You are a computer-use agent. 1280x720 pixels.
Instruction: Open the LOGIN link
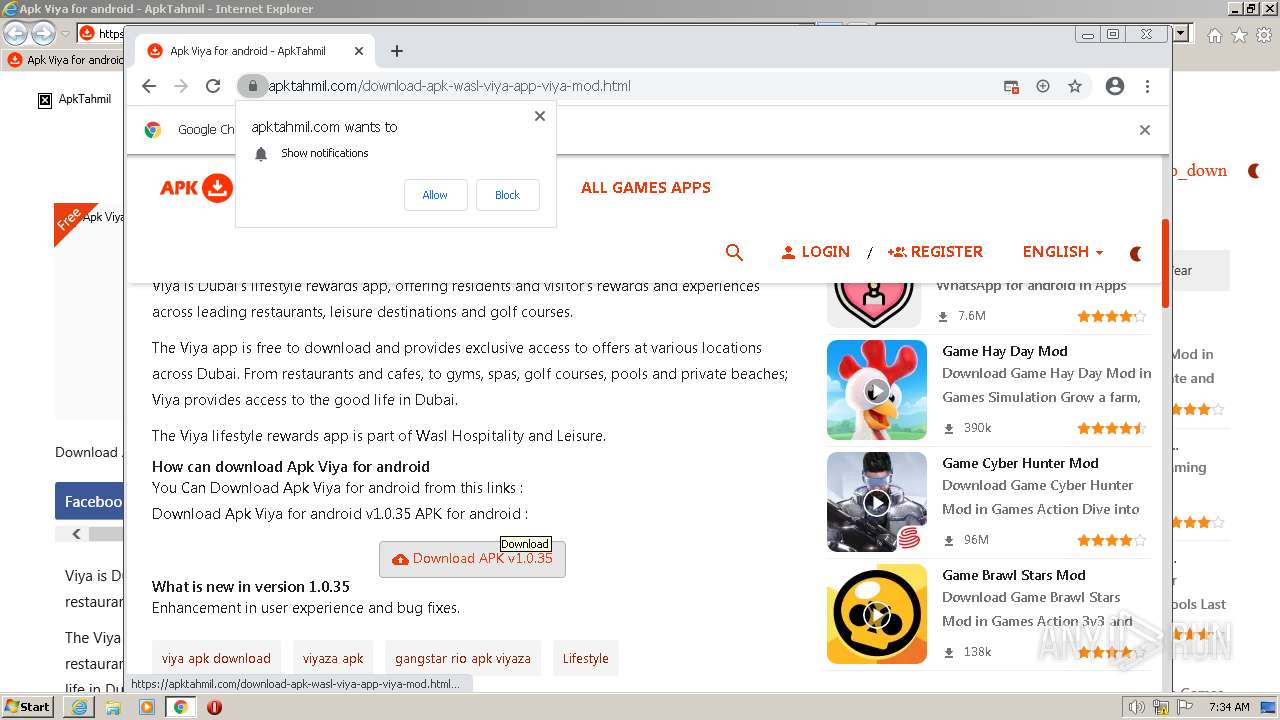pyautogui.click(x=815, y=252)
